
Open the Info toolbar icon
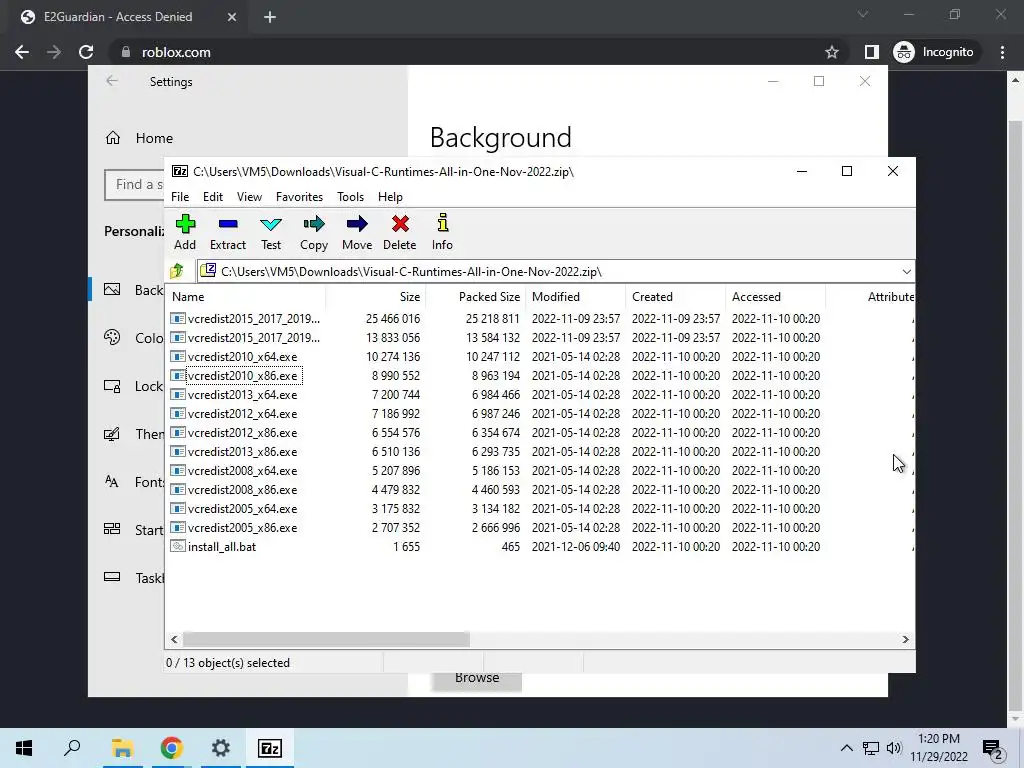[x=443, y=223]
